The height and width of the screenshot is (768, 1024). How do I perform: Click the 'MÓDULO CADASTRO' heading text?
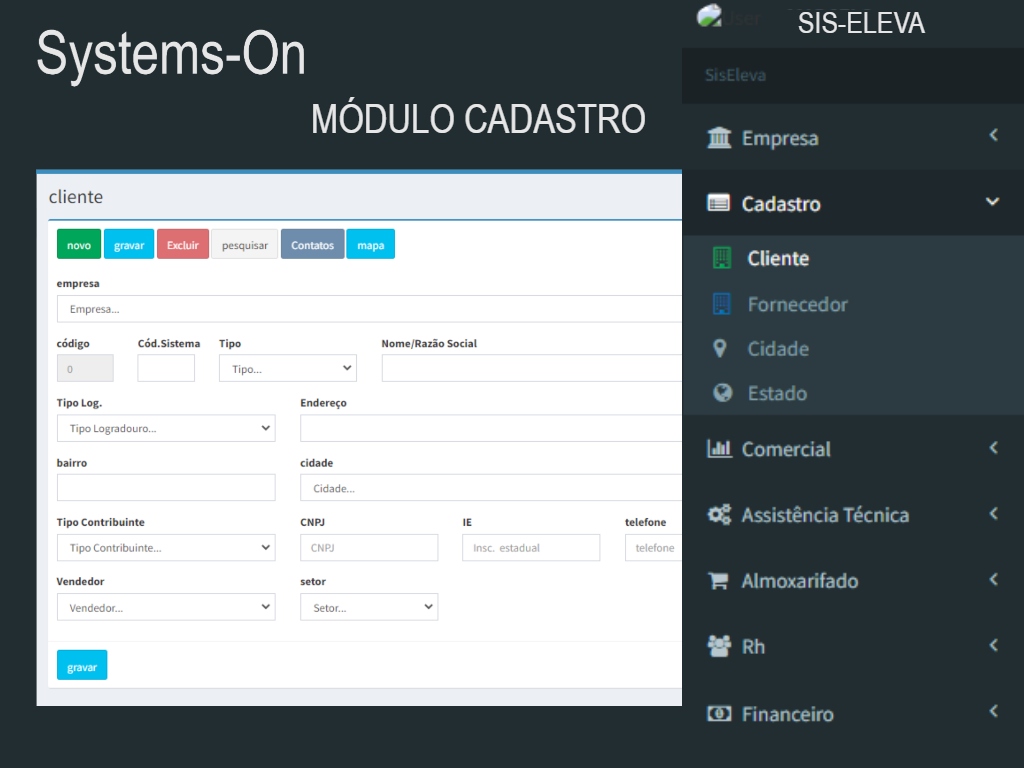click(x=478, y=119)
